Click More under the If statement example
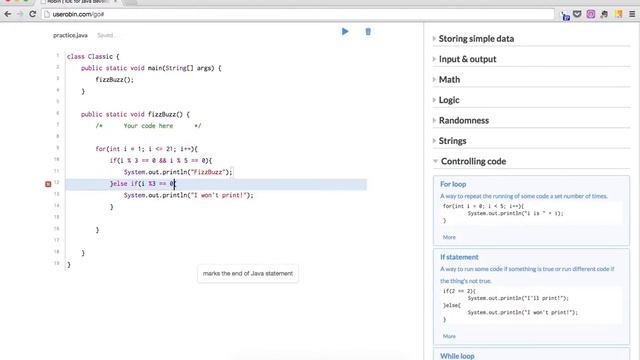 pyautogui.click(x=449, y=336)
